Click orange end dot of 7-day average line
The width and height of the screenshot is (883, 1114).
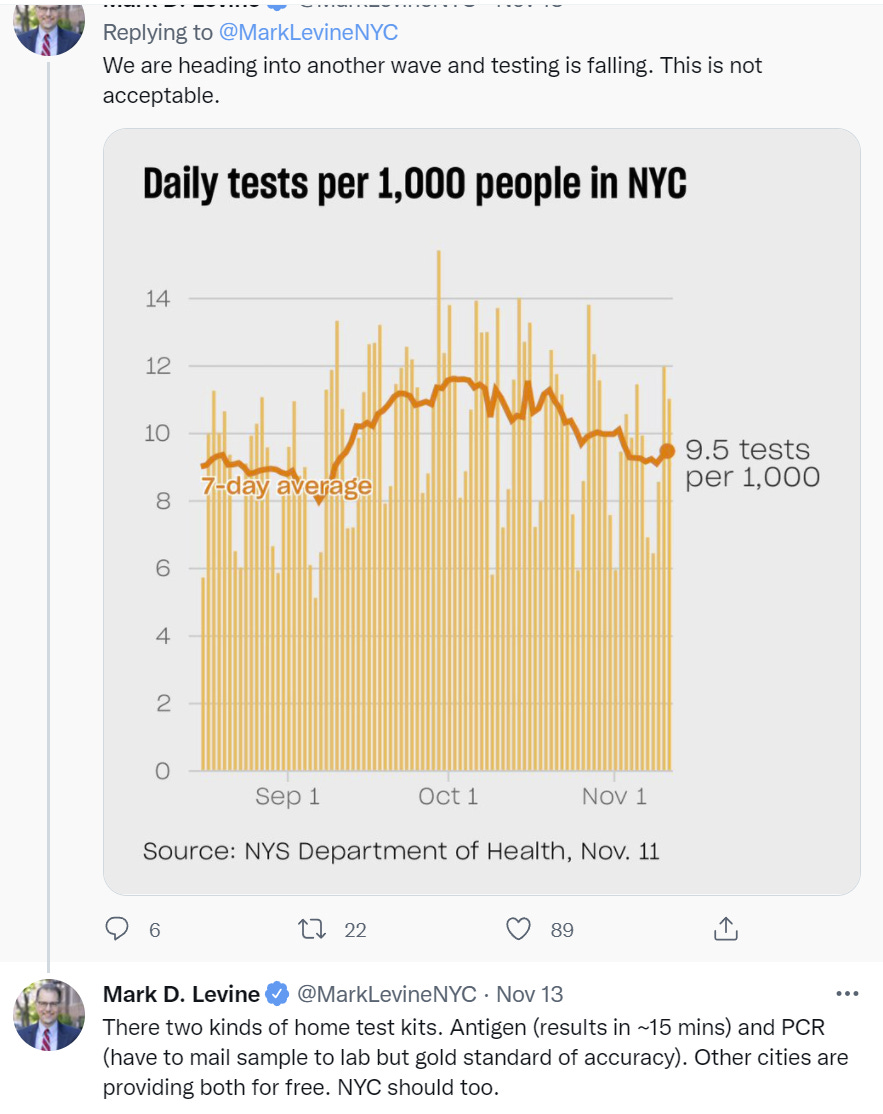pos(667,451)
